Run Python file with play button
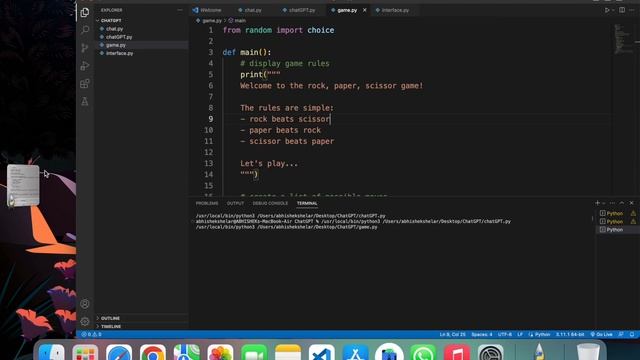 click(x=607, y=10)
